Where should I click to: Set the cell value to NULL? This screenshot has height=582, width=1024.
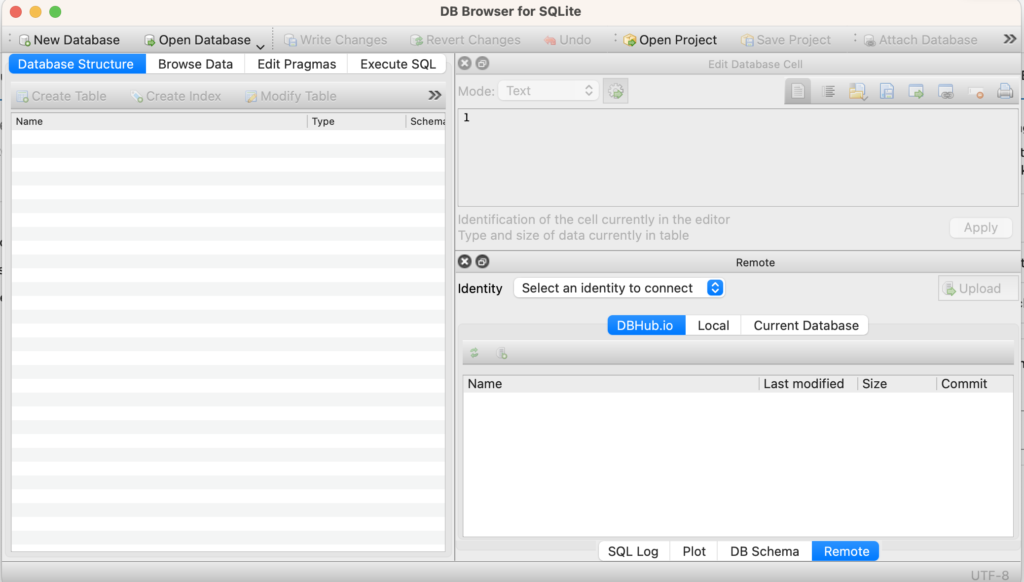(977, 91)
